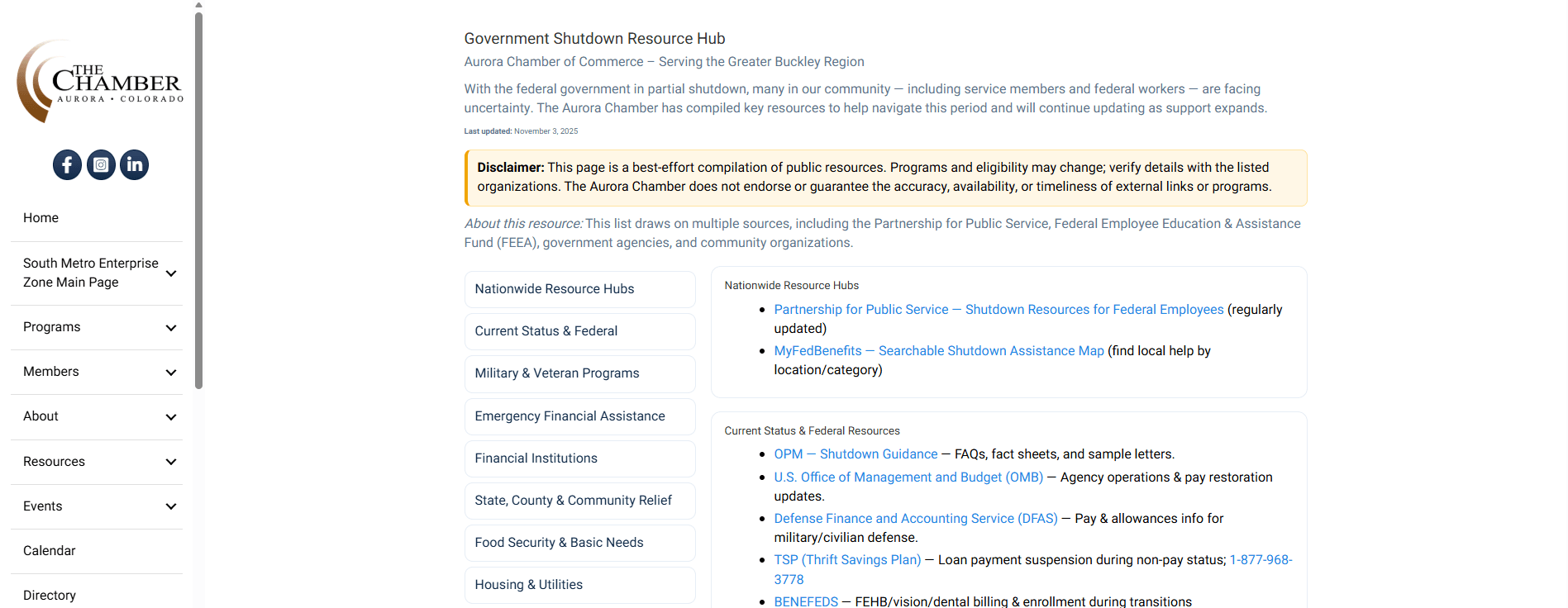Image resolution: width=1568 pixels, height=608 pixels.
Task: Click Current Status & Federal Resources card heading
Action: (x=812, y=431)
